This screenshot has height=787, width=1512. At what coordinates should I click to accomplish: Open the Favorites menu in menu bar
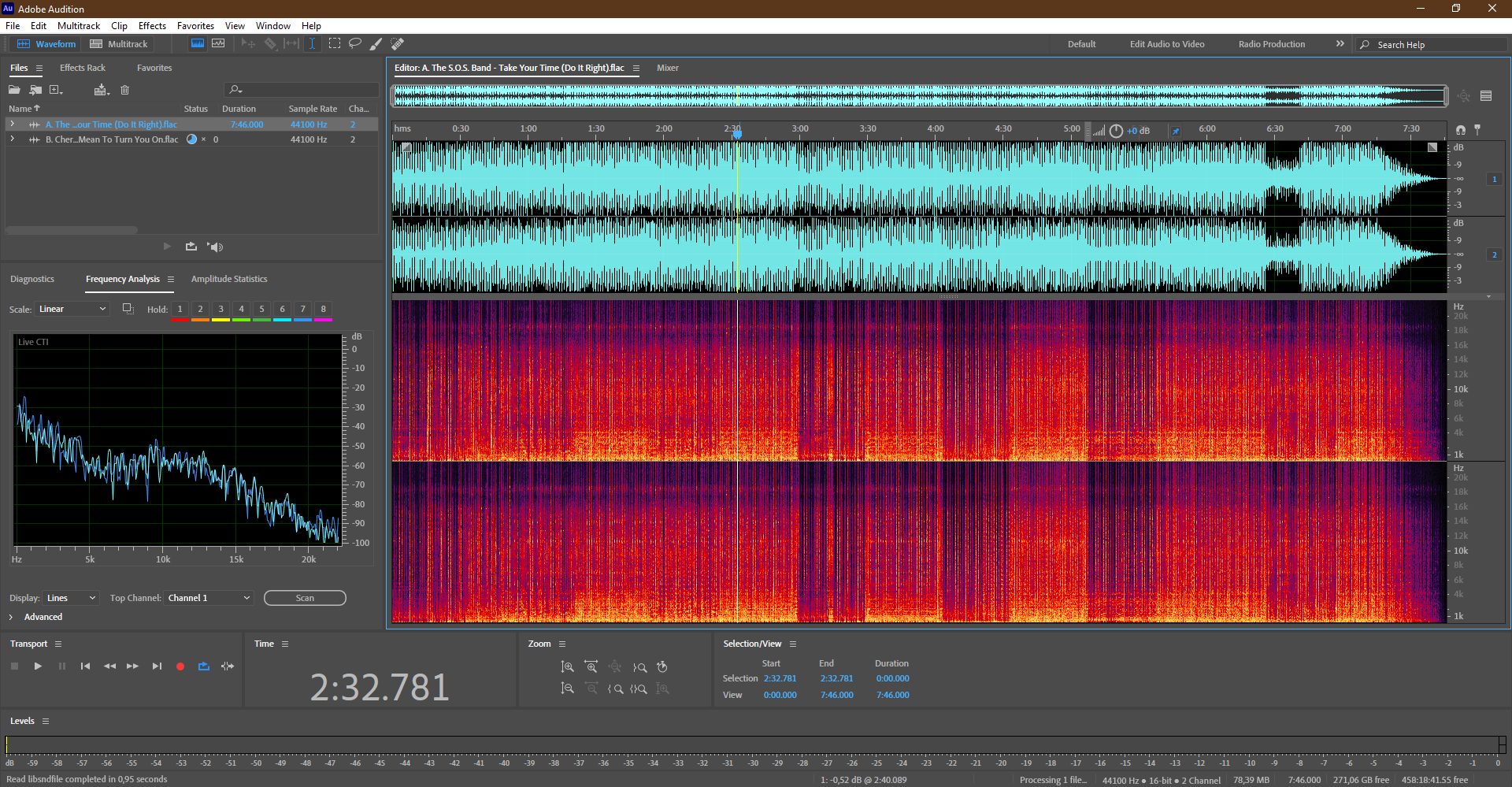(195, 26)
